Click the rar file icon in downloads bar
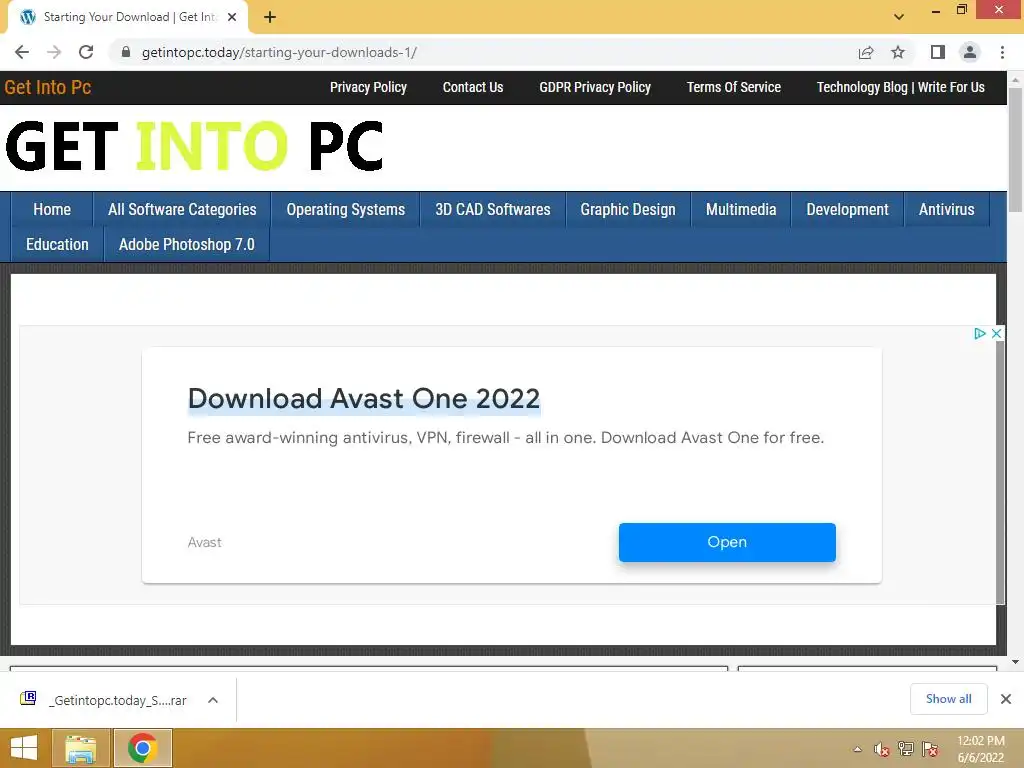The width and height of the screenshot is (1024, 768). click(28, 699)
